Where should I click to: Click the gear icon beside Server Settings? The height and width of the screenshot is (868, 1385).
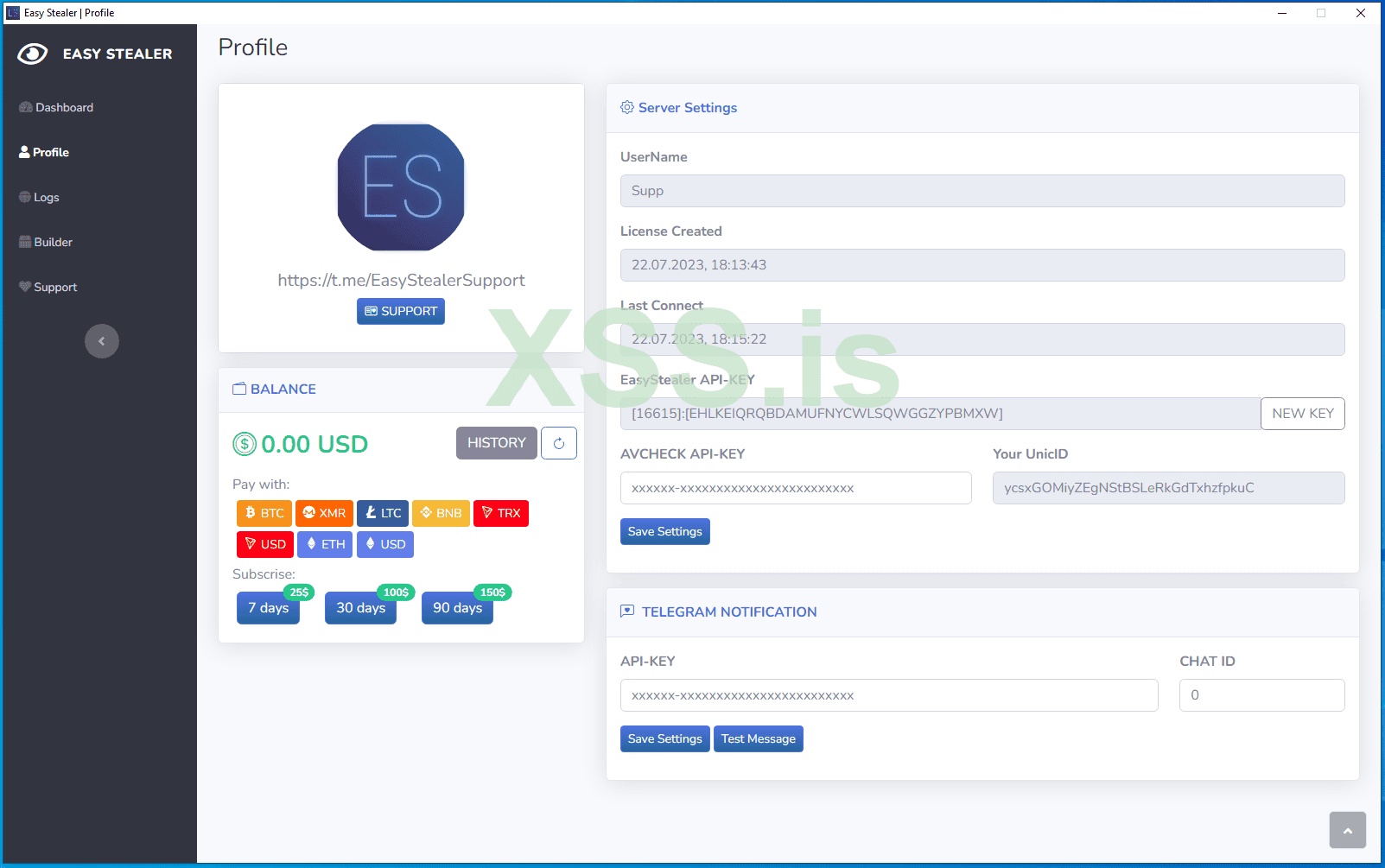[627, 107]
